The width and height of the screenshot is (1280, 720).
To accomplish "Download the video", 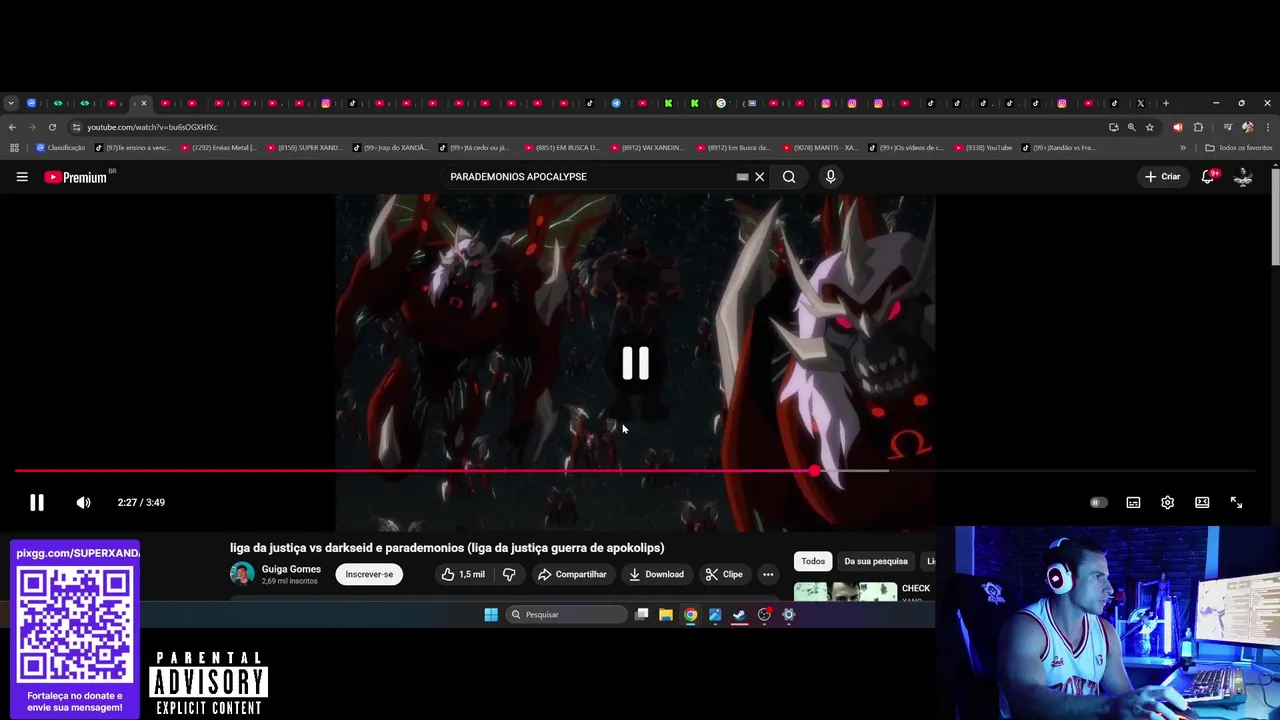I will click(x=656, y=574).
